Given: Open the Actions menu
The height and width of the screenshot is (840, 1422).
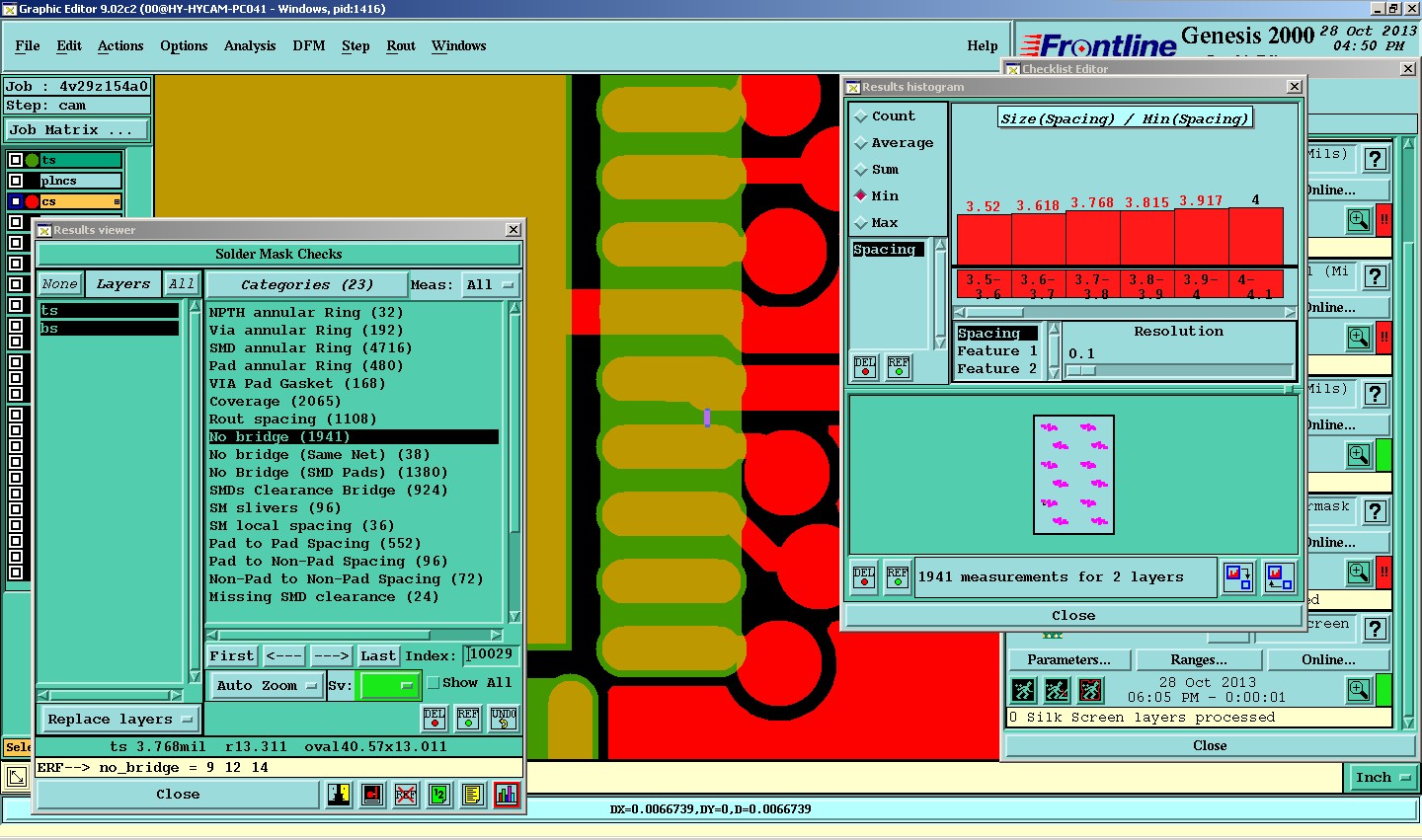Looking at the screenshot, I should coord(120,46).
